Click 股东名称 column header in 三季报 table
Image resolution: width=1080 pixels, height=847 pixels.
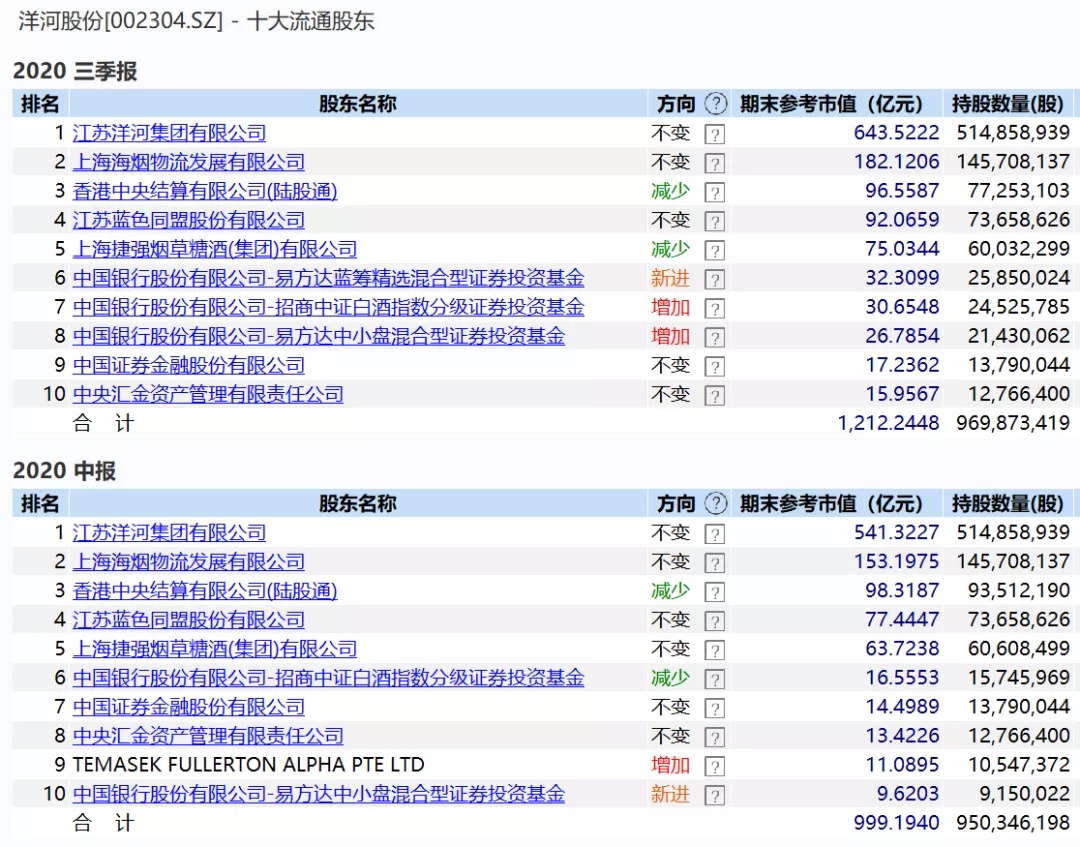[357, 104]
